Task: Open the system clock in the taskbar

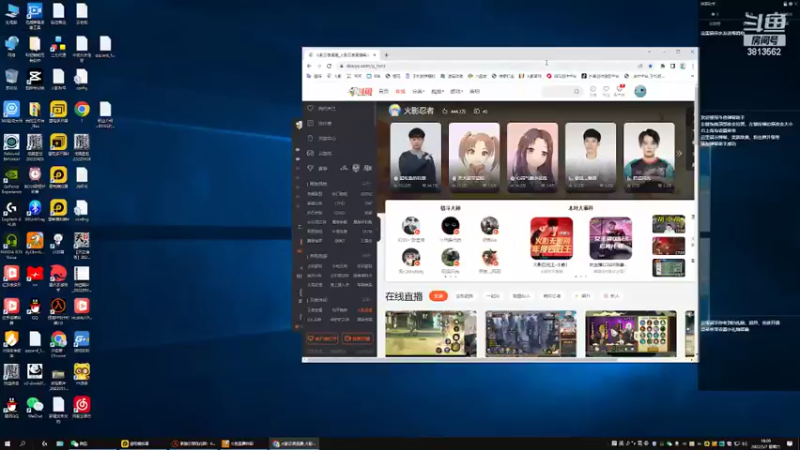Action: point(766,443)
